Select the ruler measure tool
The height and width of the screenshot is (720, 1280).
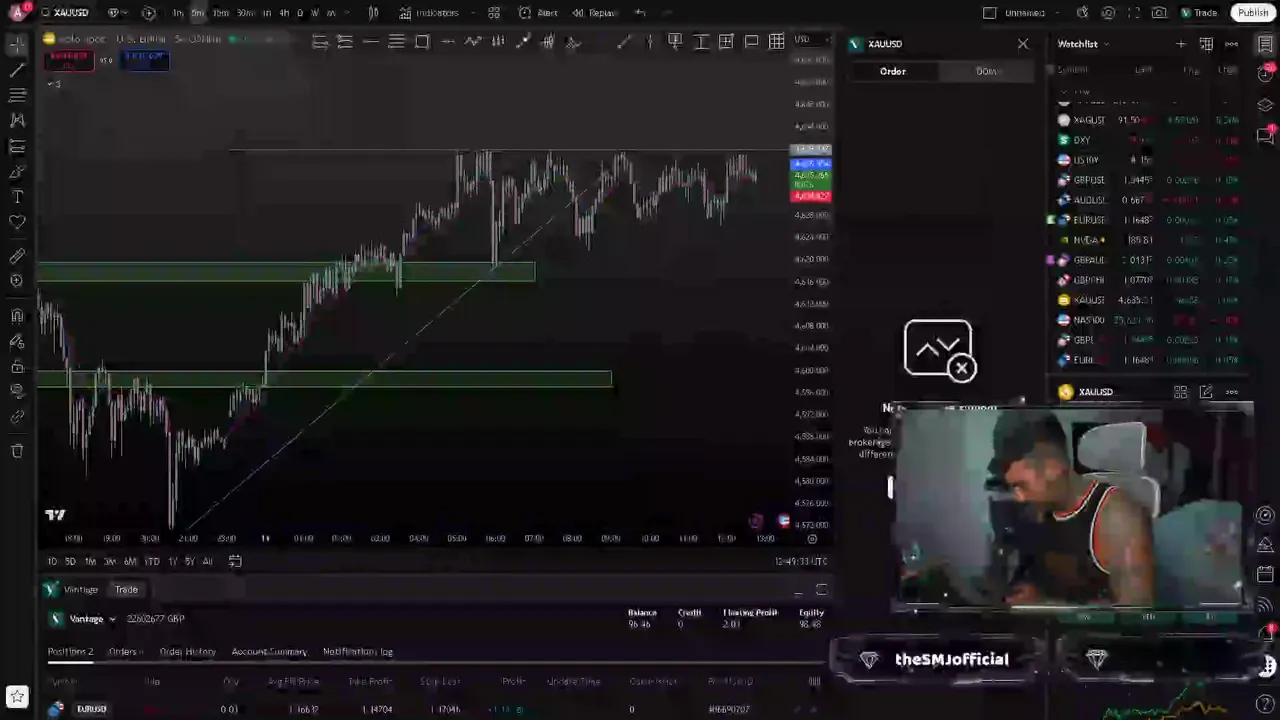pyautogui.click(x=17, y=257)
